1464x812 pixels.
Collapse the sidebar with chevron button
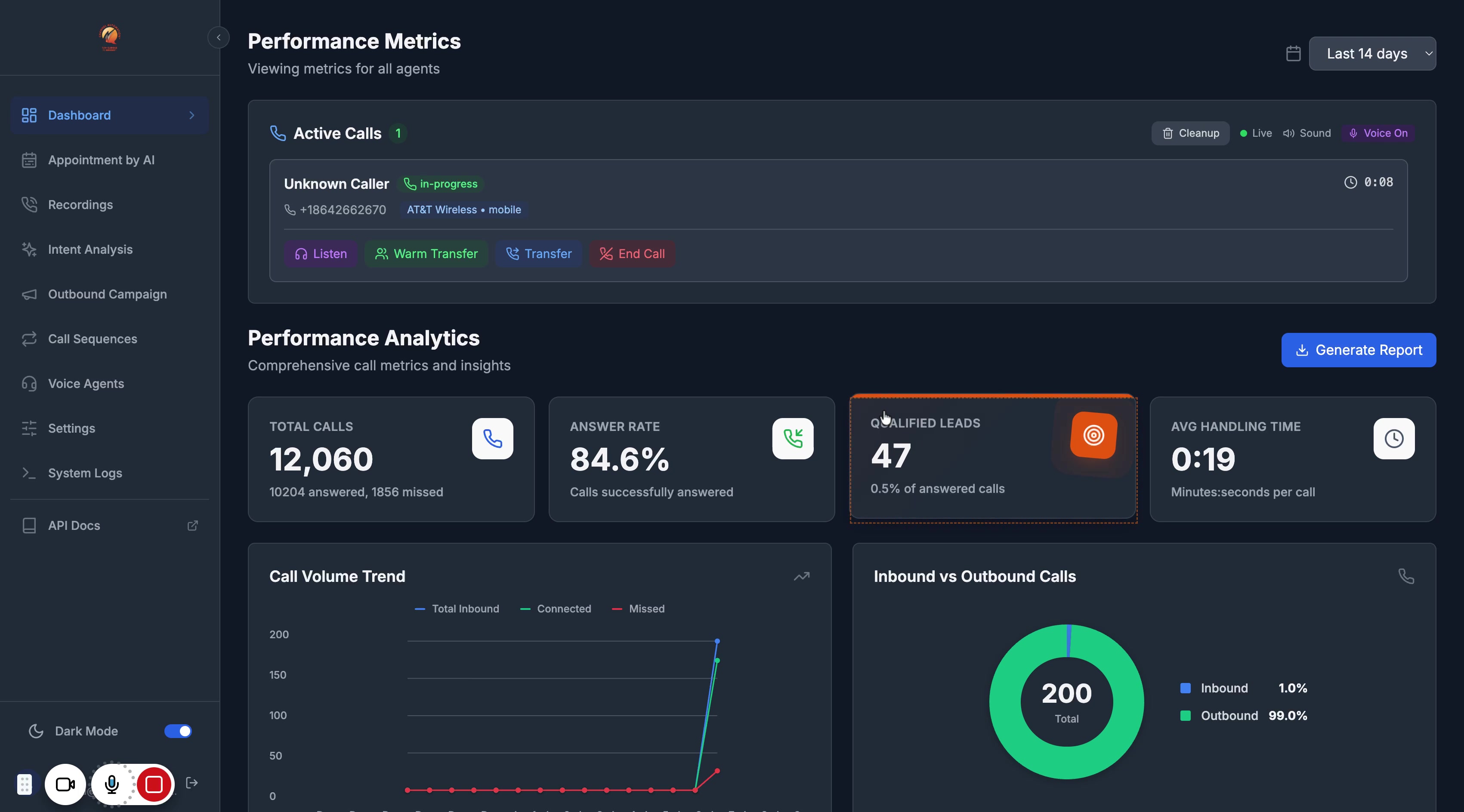coord(218,37)
